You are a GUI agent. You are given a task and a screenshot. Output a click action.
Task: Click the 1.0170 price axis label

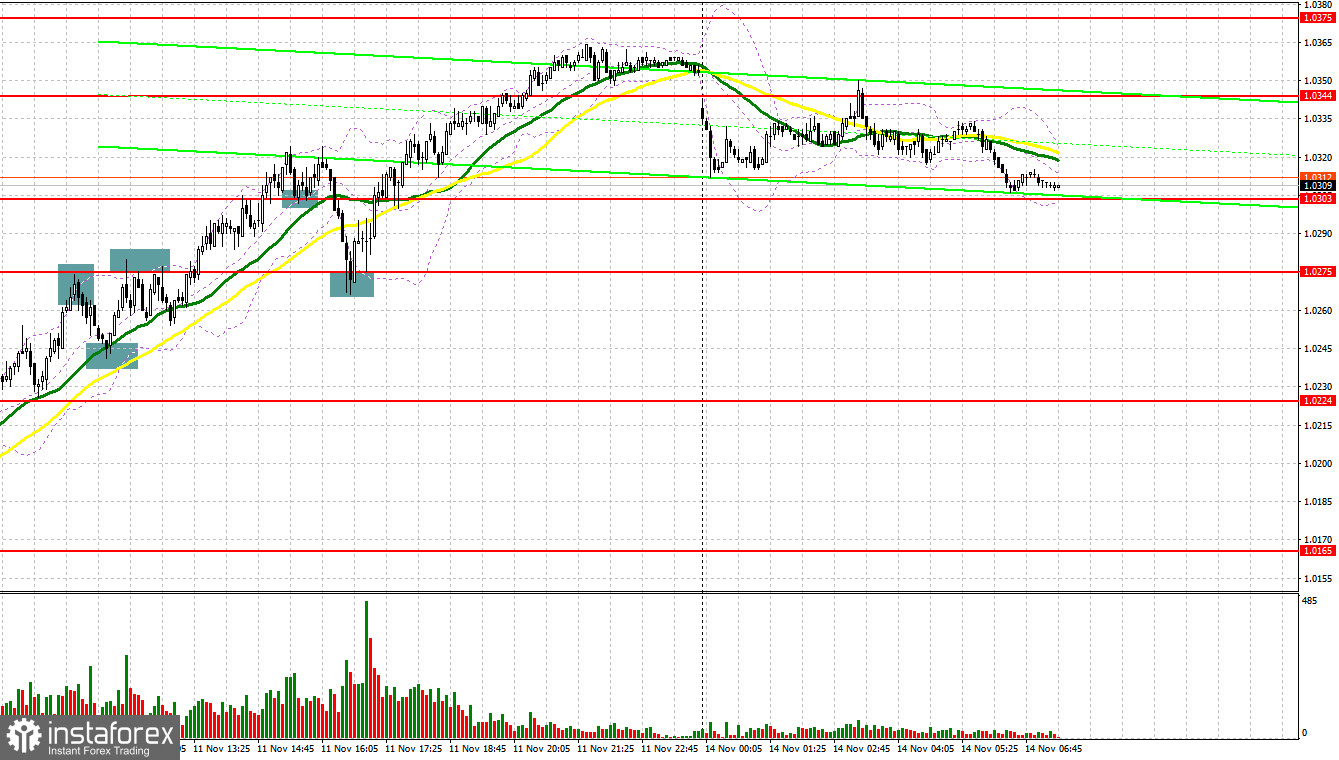(x=1316, y=540)
